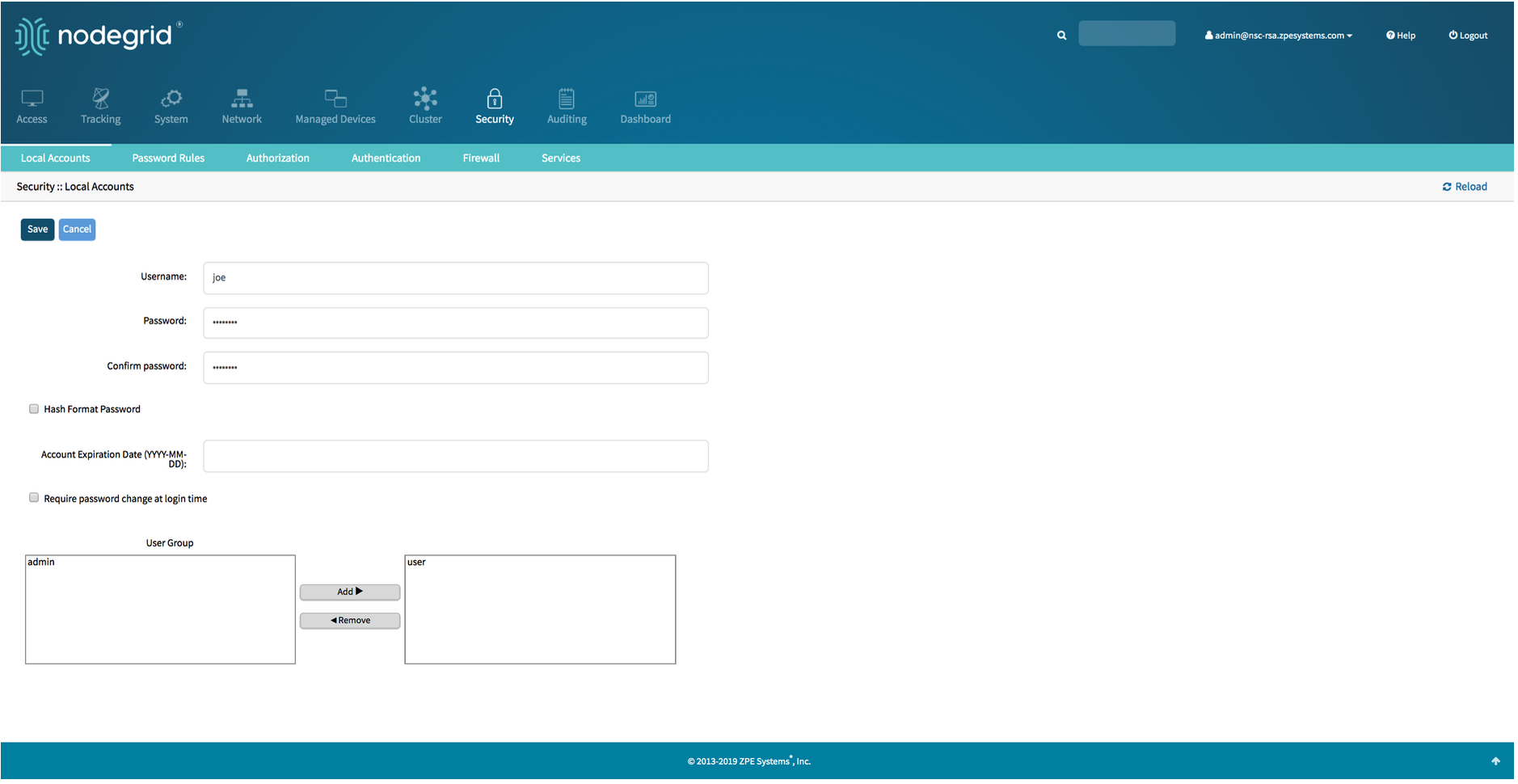Switch to the Firewall tab

pyautogui.click(x=481, y=158)
